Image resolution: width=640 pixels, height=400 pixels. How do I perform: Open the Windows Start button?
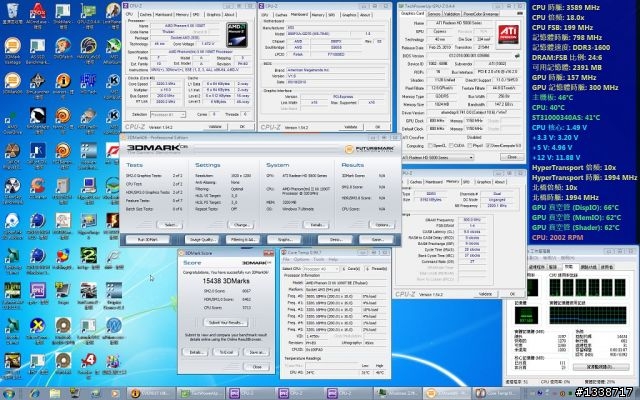(8, 393)
